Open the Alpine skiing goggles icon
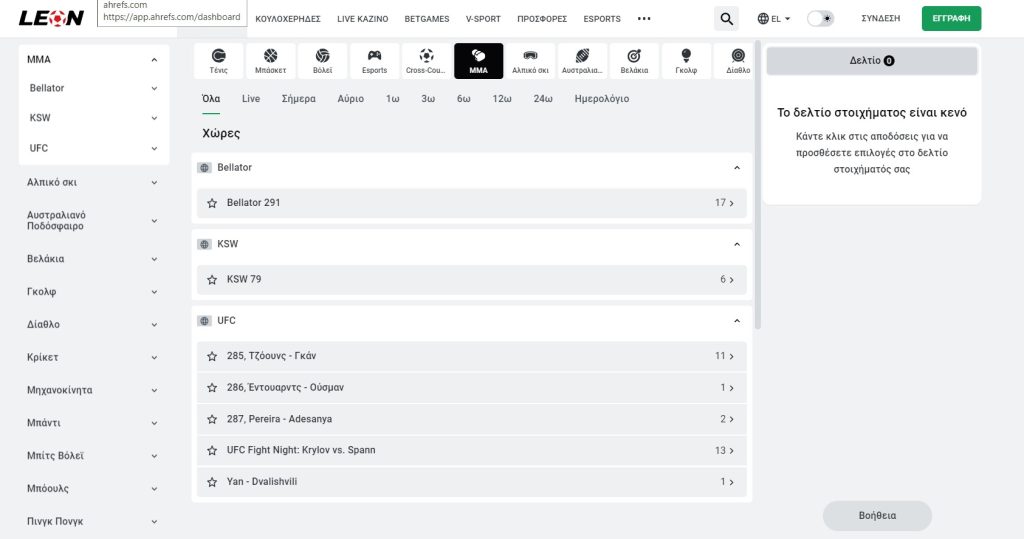Screen dimensions: 1024x539 tap(530, 61)
